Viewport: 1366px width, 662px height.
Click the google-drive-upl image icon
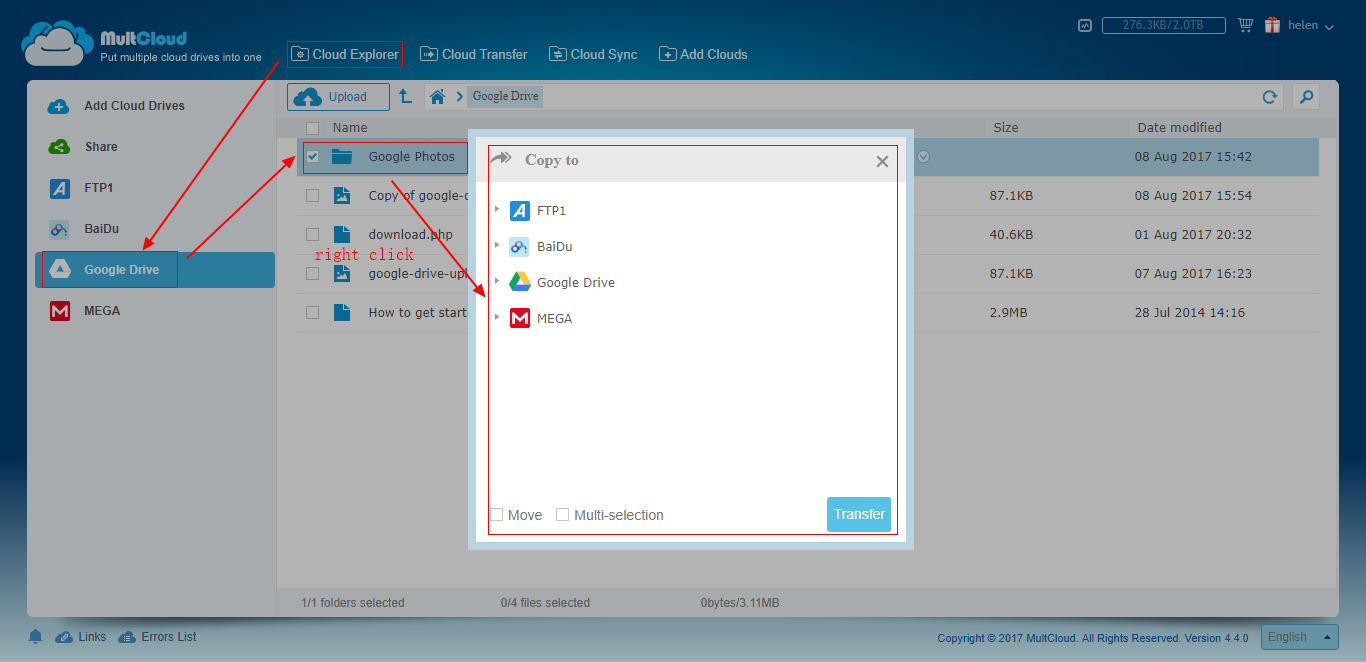pyautogui.click(x=342, y=274)
